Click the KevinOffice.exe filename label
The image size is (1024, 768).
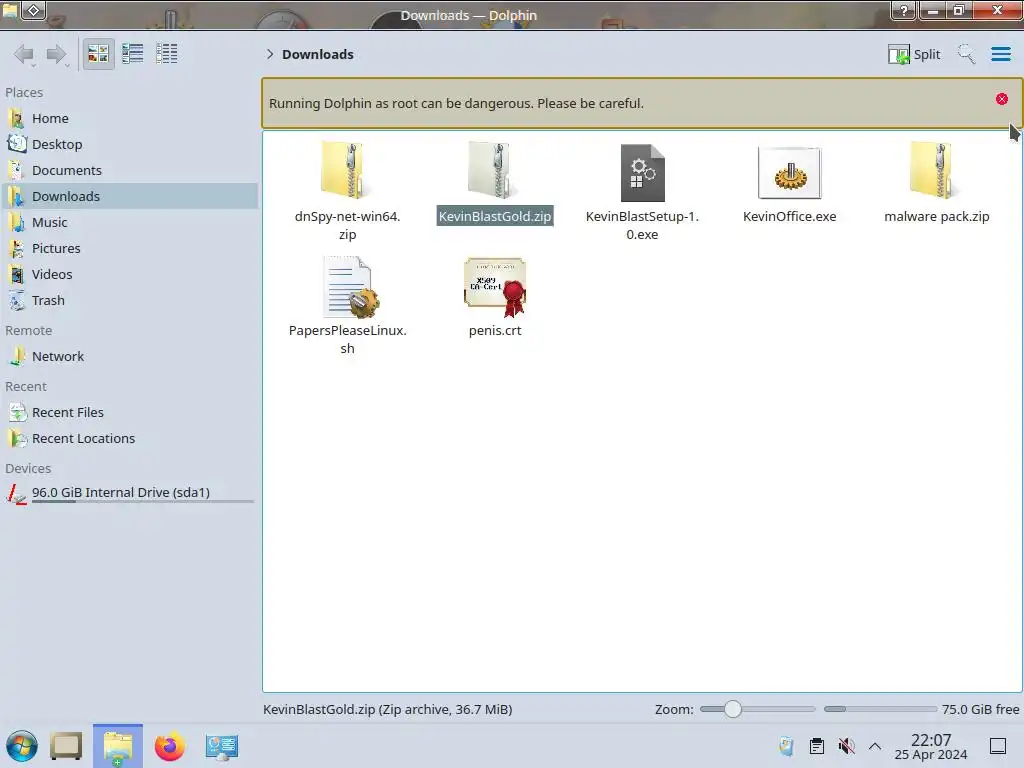coord(790,216)
